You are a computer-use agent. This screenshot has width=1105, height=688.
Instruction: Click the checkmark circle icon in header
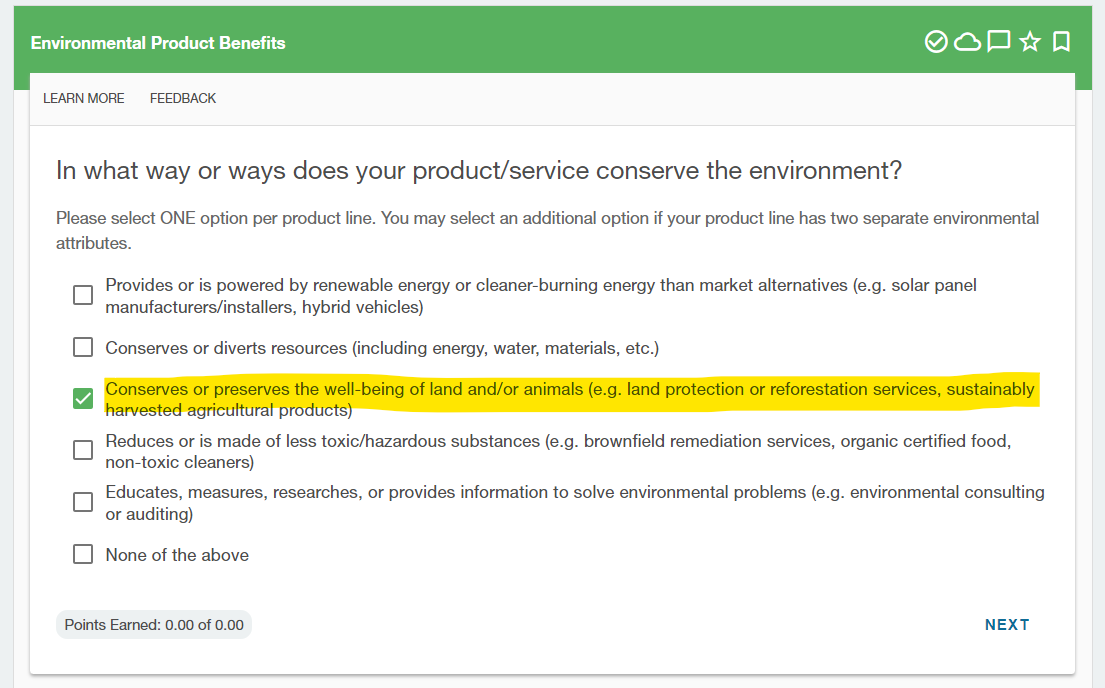click(936, 42)
